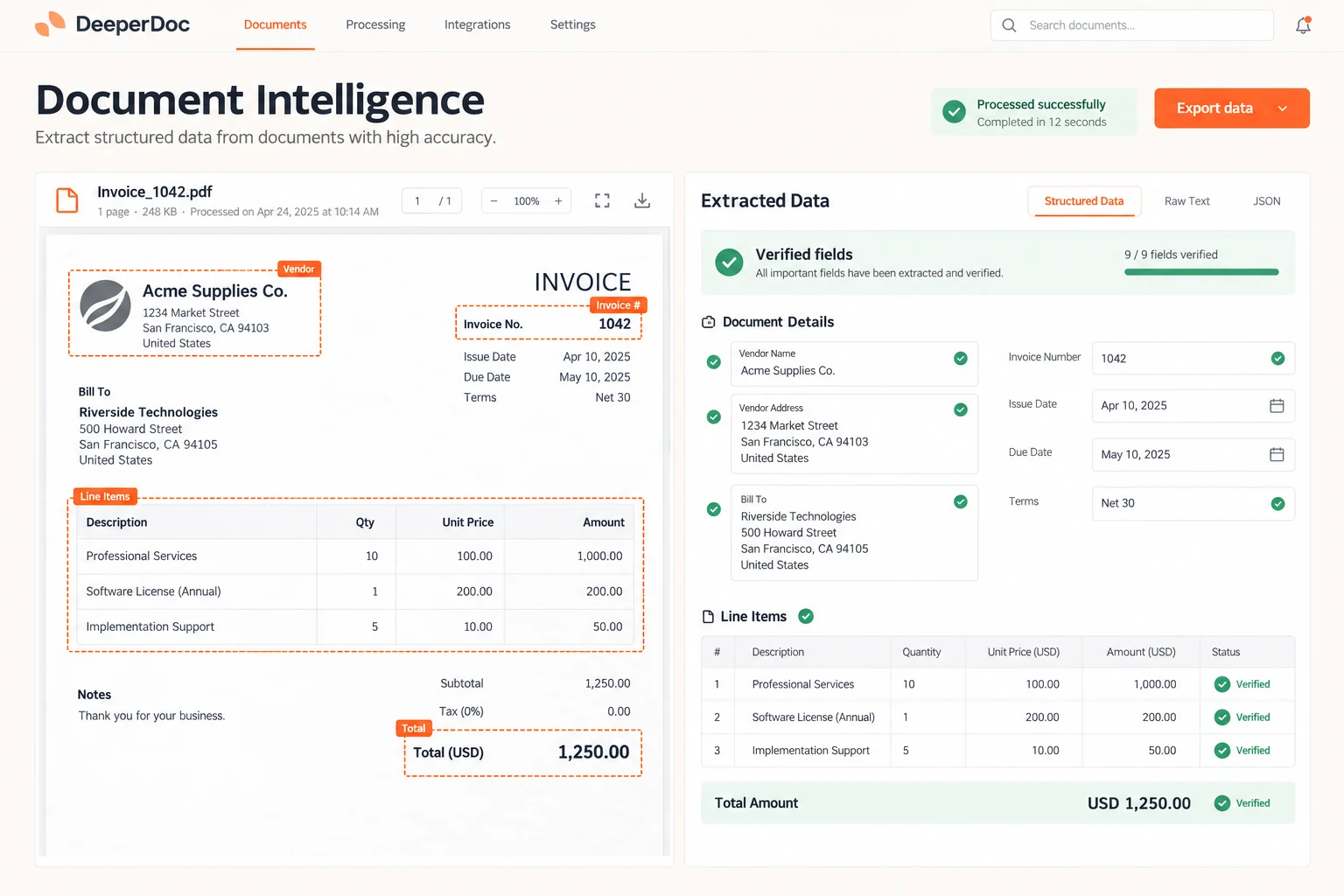This screenshot has height=896, width=1344.
Task: Click the Processed successfully check icon
Action: 954,112
